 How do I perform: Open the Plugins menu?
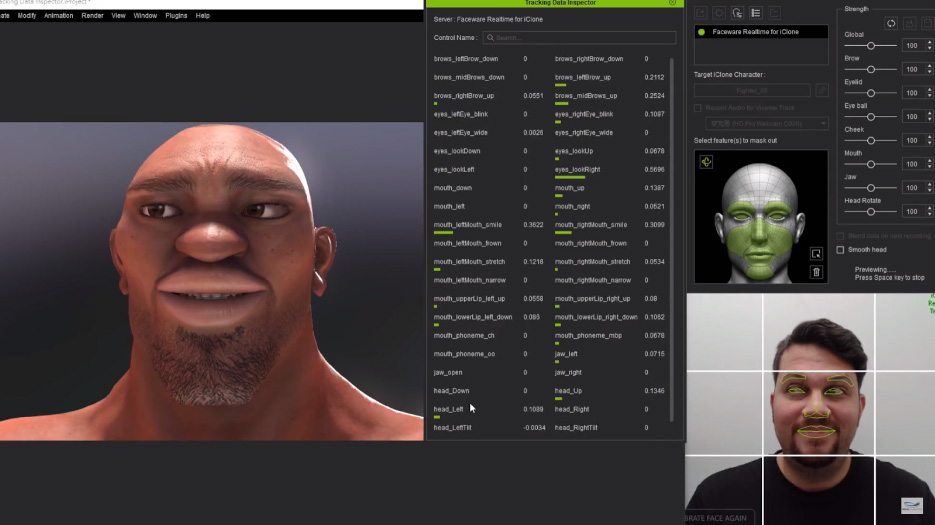tap(176, 16)
